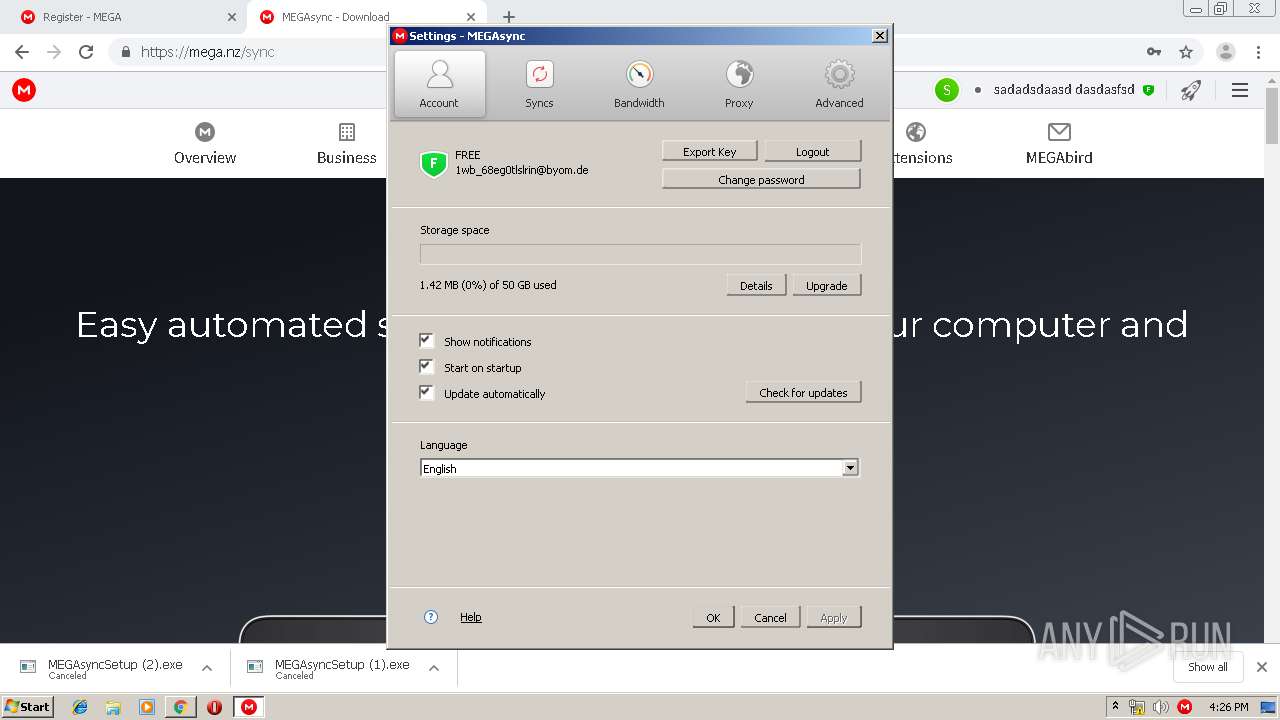Close the downloads bar

click(1262, 667)
